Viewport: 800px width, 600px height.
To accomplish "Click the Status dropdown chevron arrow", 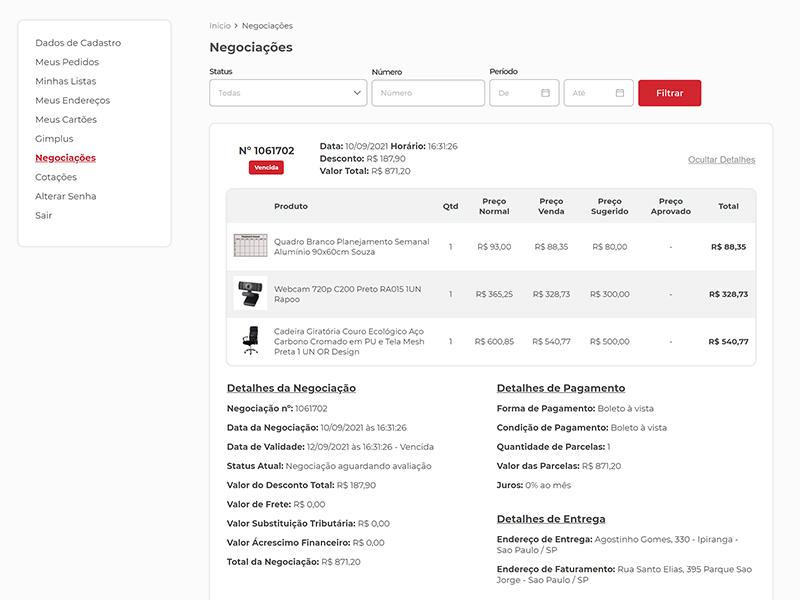I will pyautogui.click(x=358, y=93).
